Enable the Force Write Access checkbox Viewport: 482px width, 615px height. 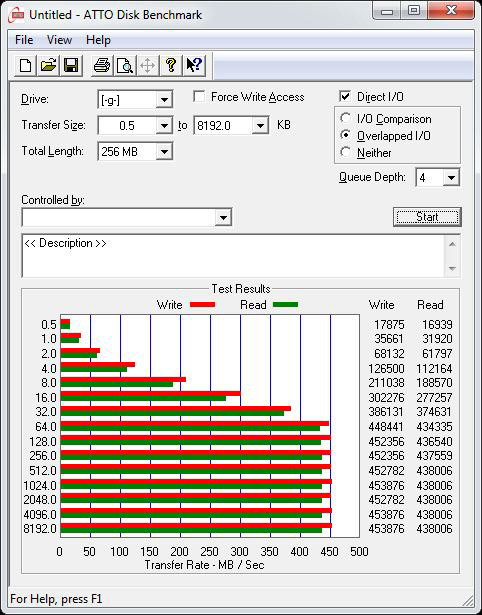coord(199,97)
